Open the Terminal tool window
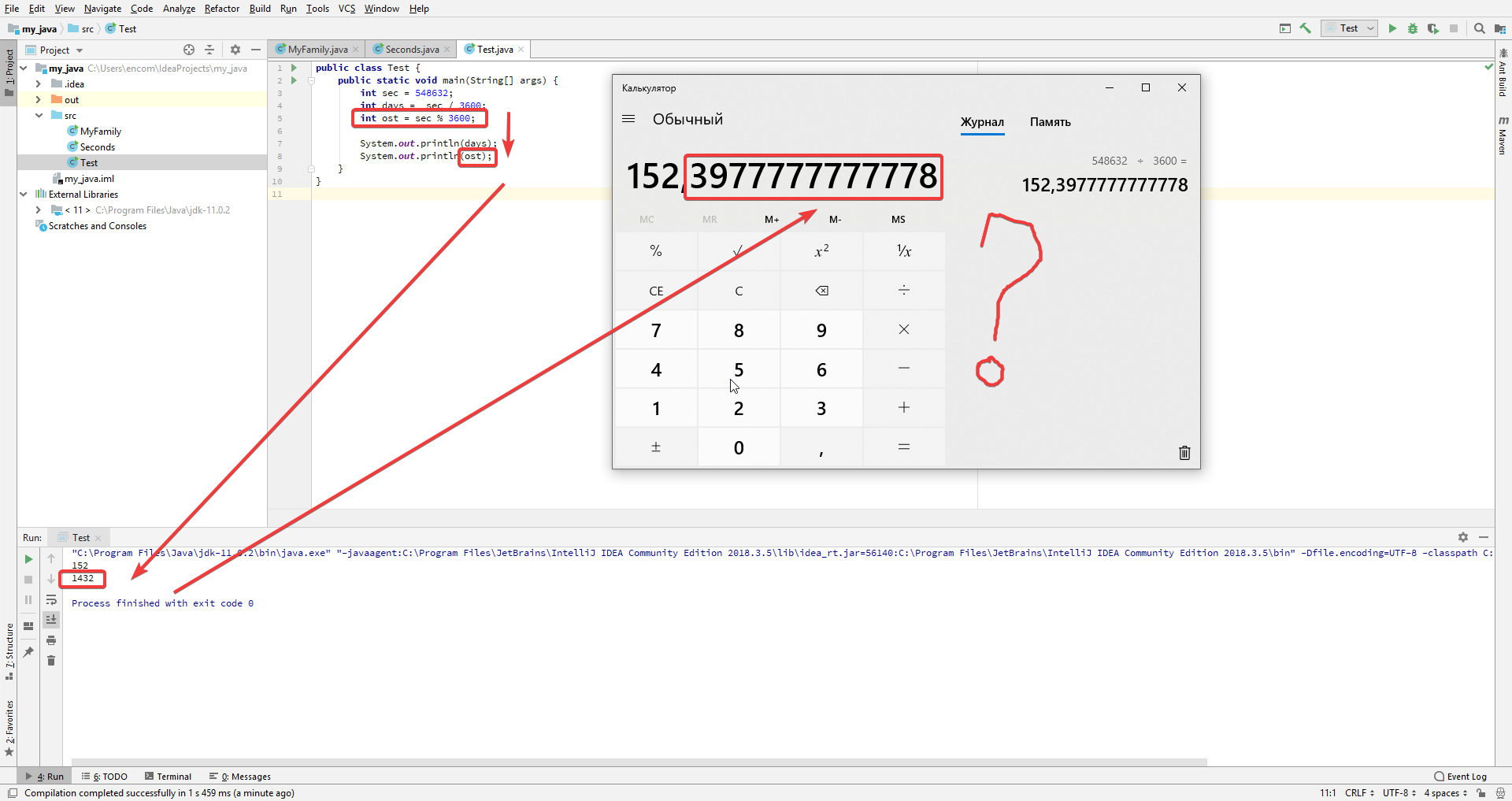The height and width of the screenshot is (801, 1512). pyautogui.click(x=168, y=777)
